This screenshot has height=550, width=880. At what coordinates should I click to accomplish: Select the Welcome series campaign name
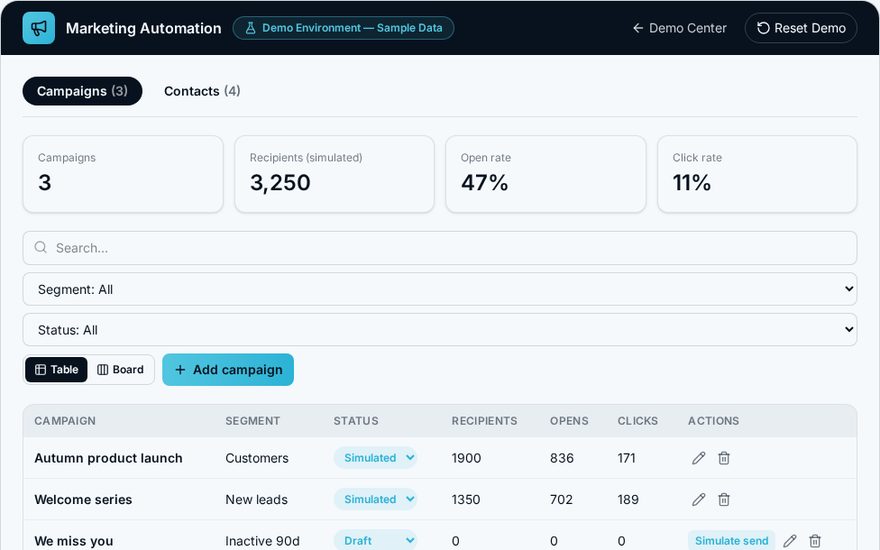(83, 499)
